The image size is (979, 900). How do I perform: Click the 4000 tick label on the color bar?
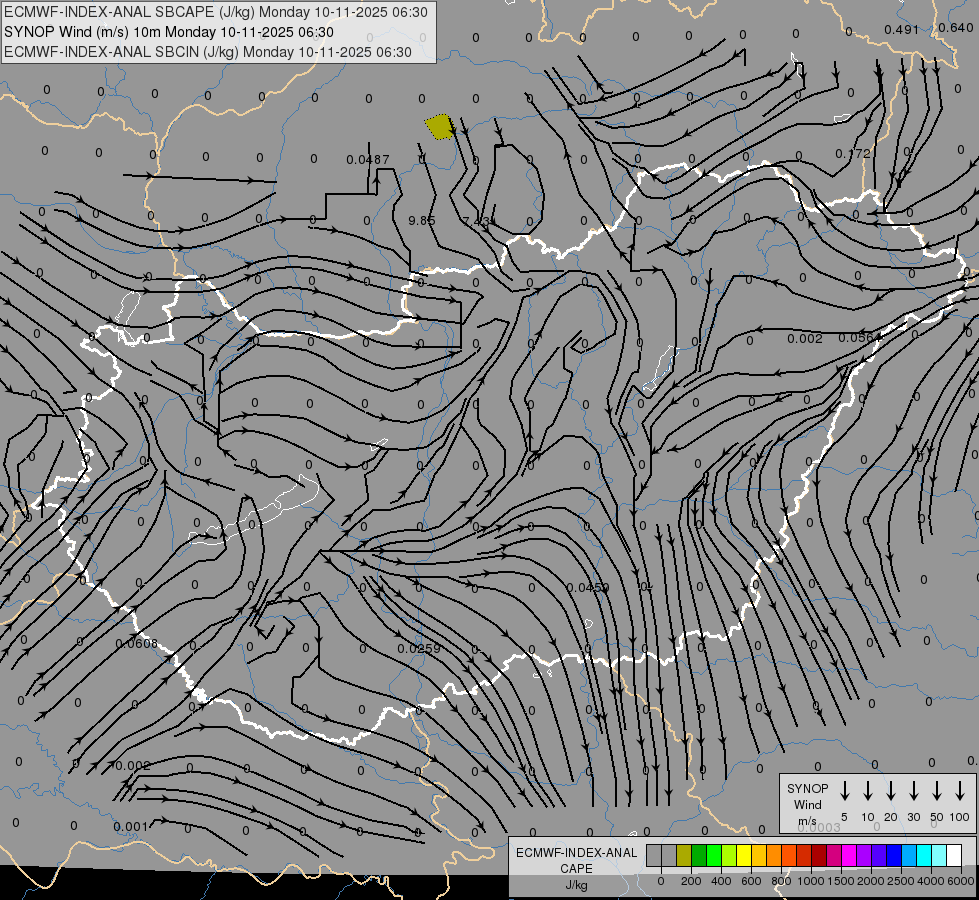click(931, 881)
